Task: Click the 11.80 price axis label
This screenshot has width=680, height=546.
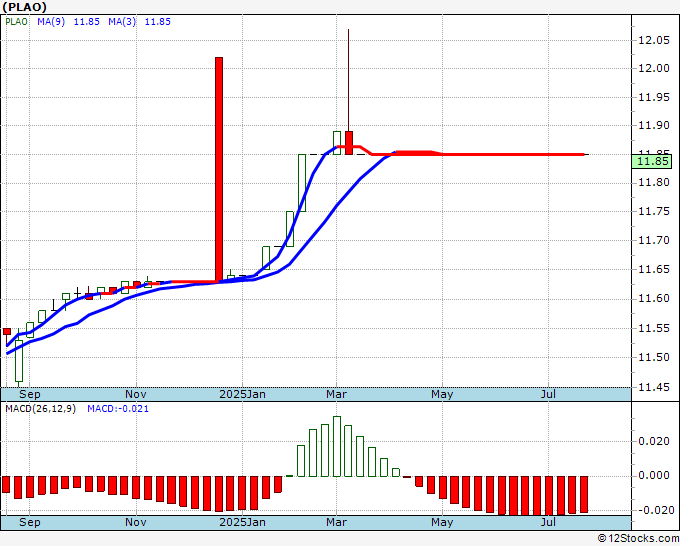Action: pos(654,183)
